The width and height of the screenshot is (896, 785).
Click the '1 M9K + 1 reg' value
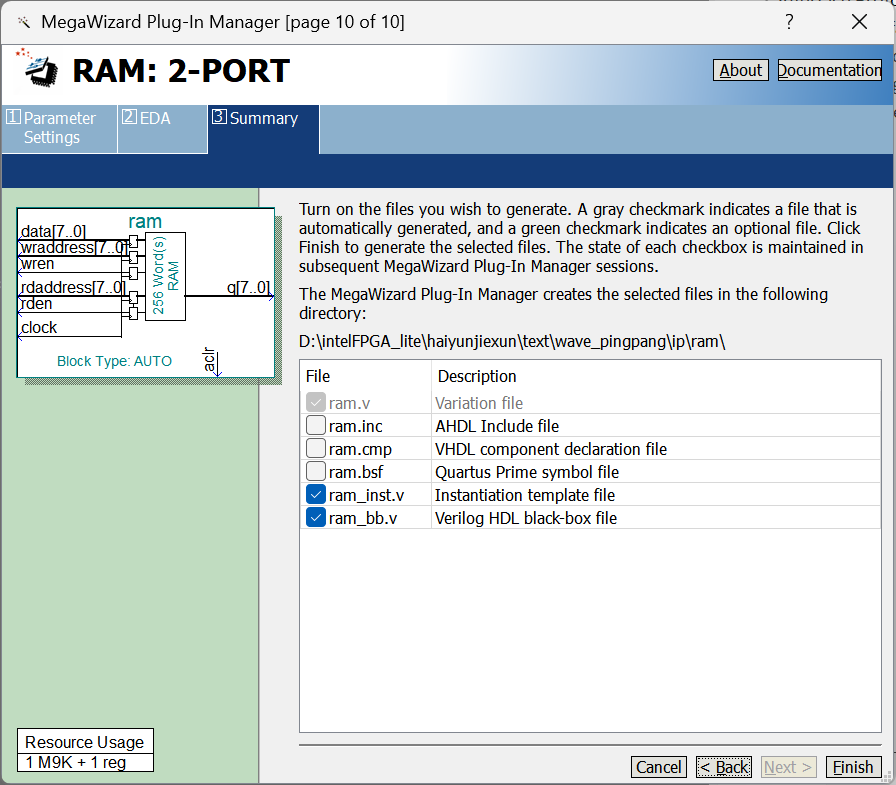pyautogui.click(x=75, y=763)
